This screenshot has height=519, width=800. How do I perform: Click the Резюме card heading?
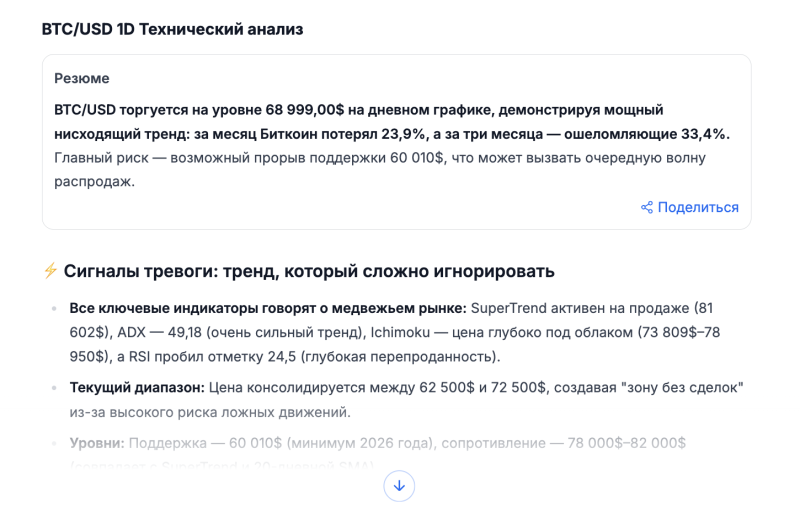pyautogui.click(x=82, y=78)
